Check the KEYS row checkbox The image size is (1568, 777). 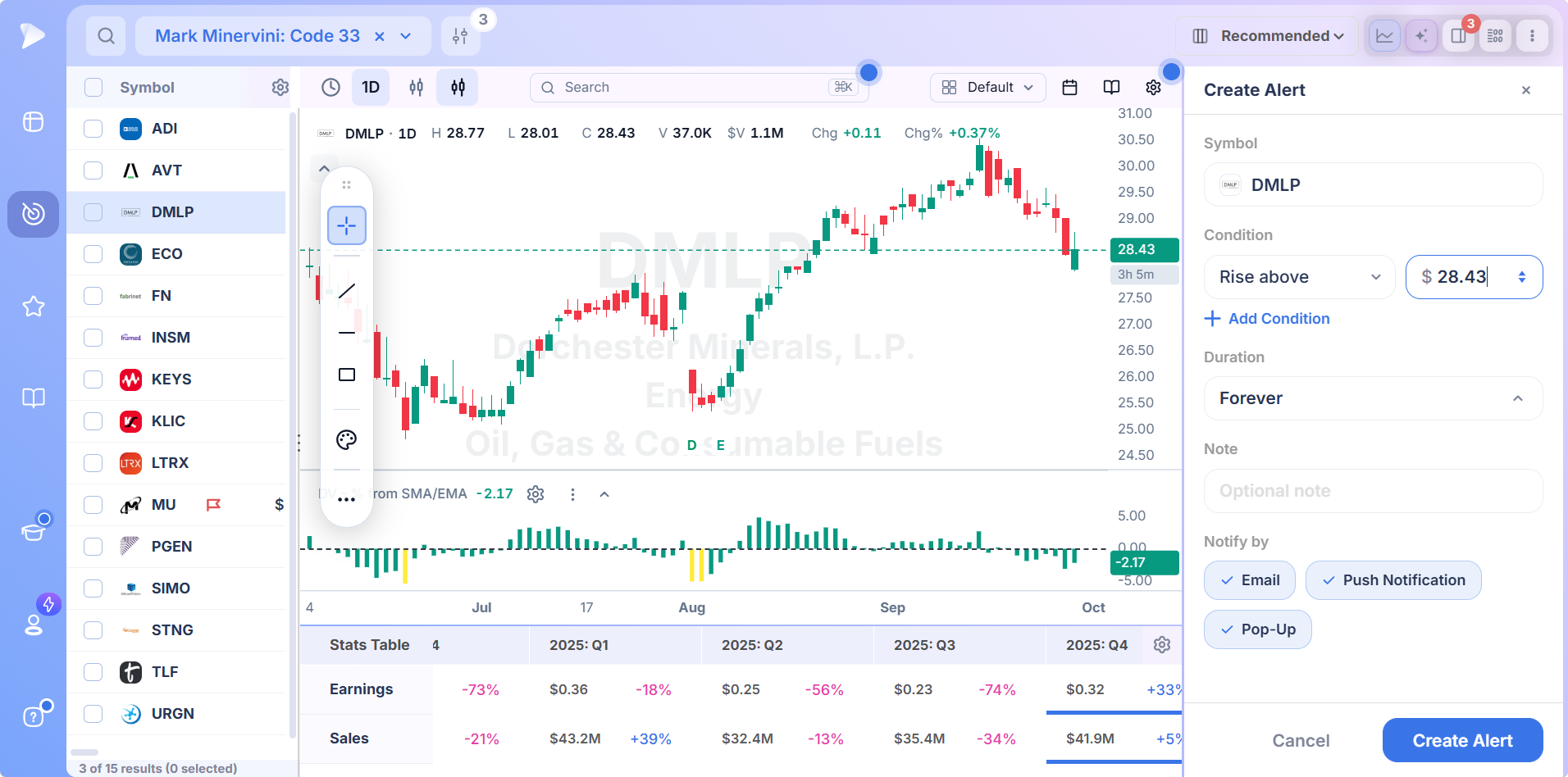point(93,379)
